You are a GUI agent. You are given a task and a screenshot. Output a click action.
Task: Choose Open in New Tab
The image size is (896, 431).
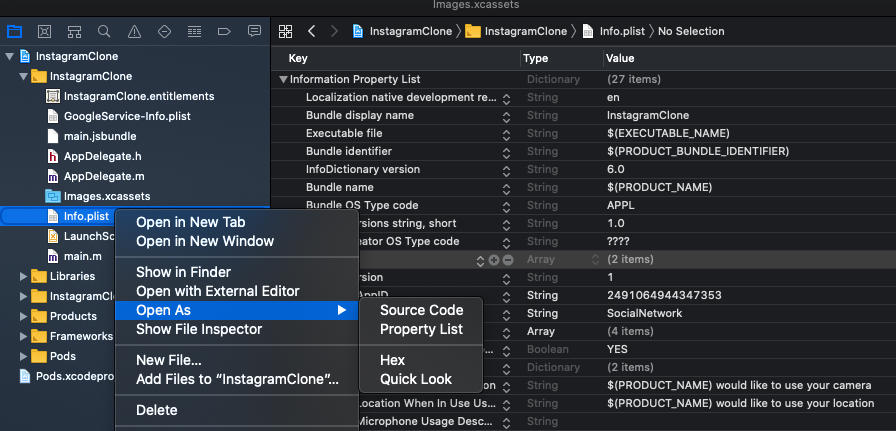190,222
